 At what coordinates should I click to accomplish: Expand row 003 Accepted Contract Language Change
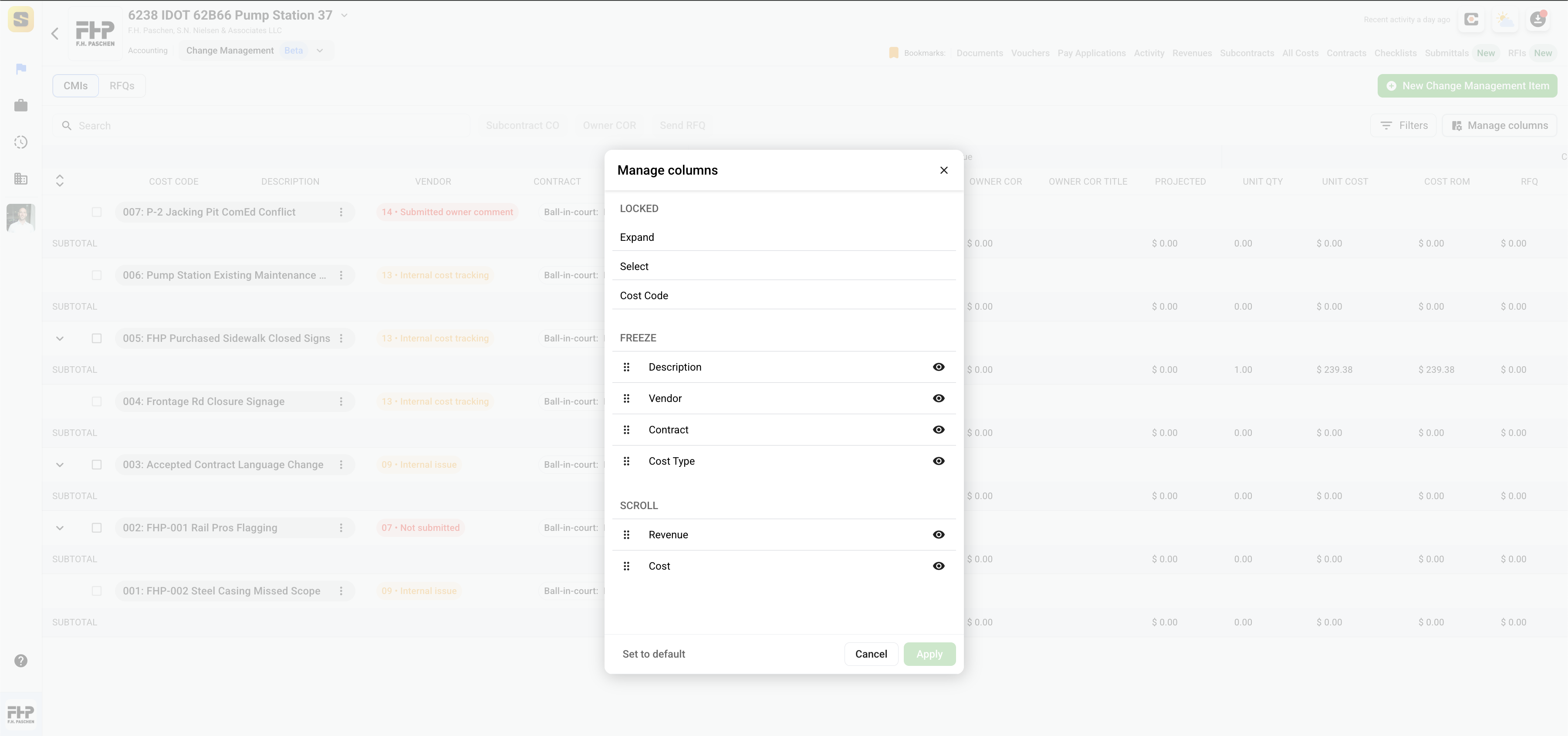(x=60, y=465)
